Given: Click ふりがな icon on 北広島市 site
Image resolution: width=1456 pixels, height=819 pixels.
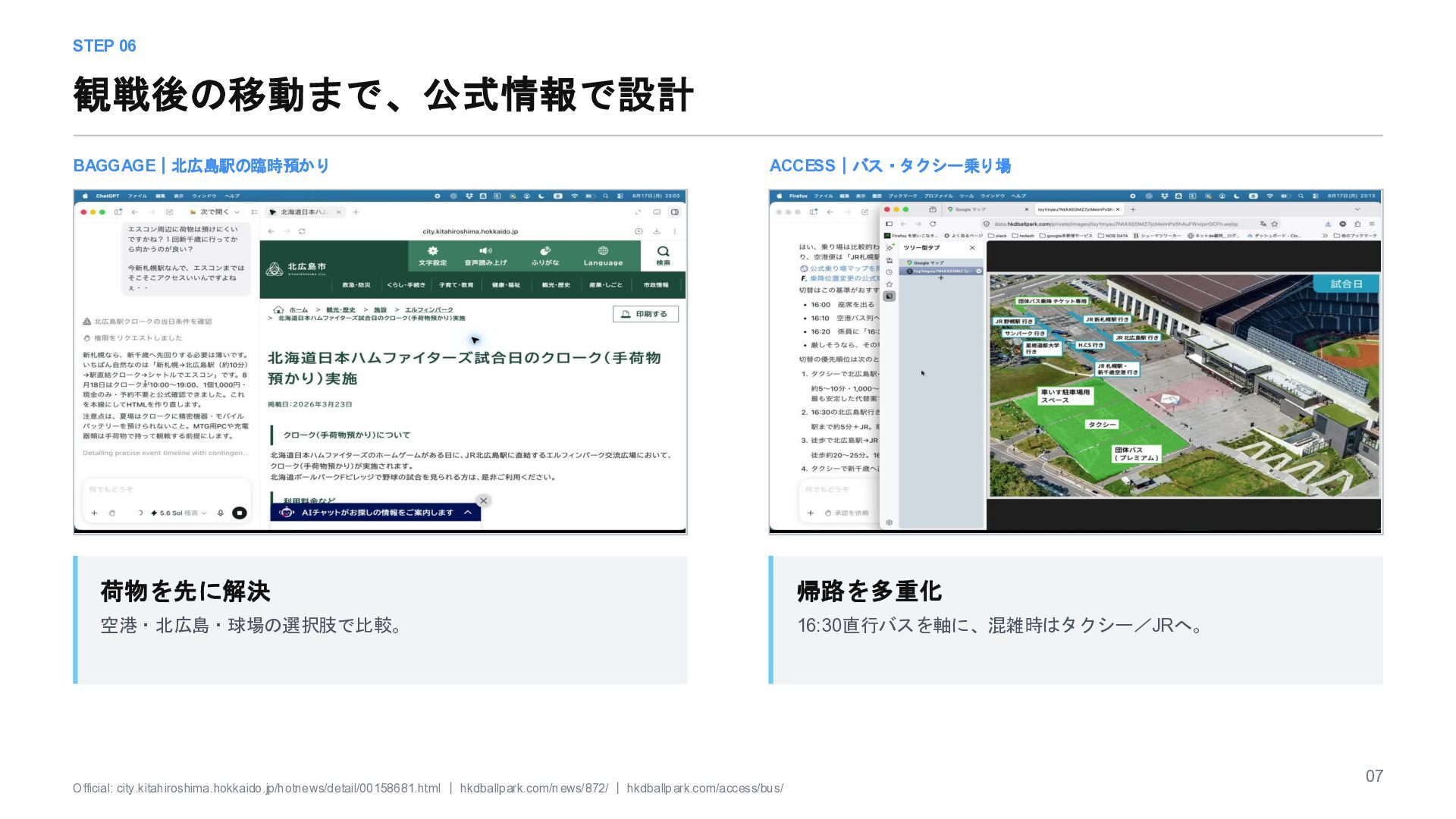Looking at the screenshot, I should tap(544, 251).
